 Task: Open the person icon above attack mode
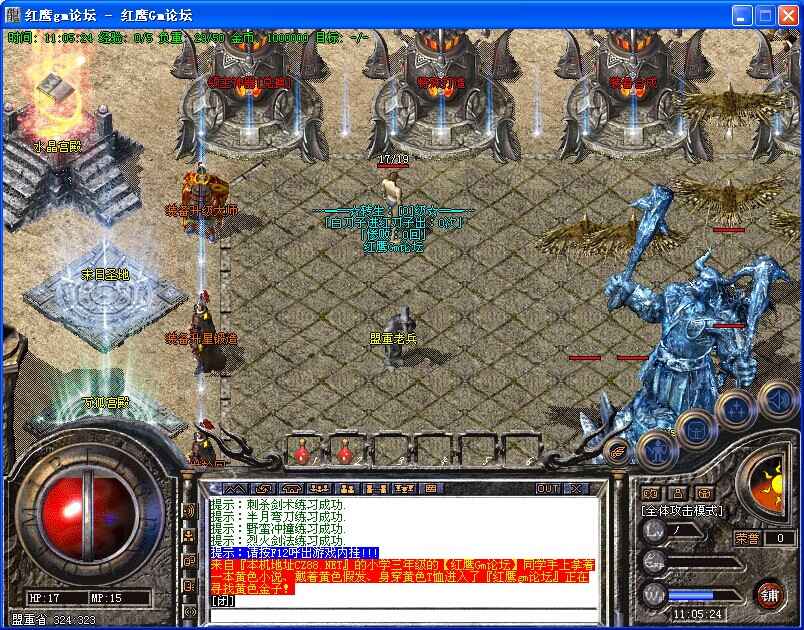677,493
